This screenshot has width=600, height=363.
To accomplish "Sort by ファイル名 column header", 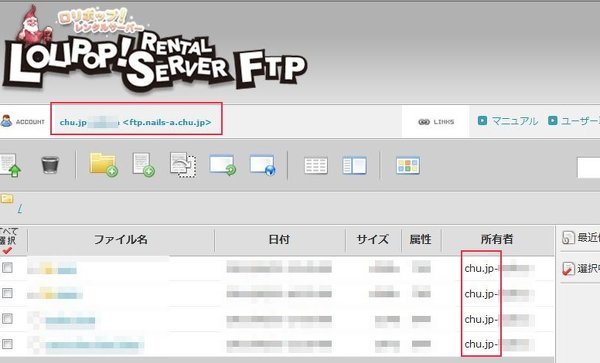I will pyautogui.click(x=121, y=239).
